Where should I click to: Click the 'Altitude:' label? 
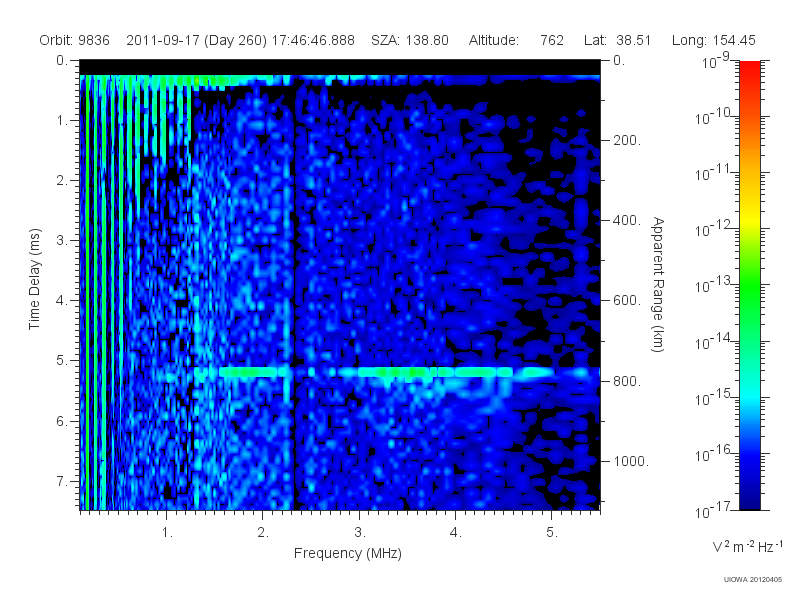[494, 40]
